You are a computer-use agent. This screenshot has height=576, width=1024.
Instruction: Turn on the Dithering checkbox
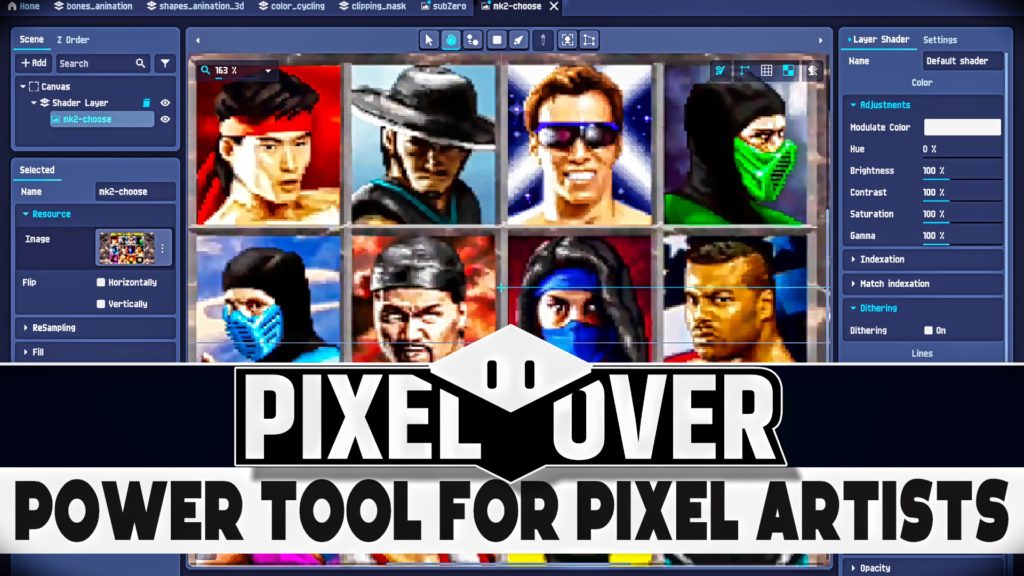928,330
